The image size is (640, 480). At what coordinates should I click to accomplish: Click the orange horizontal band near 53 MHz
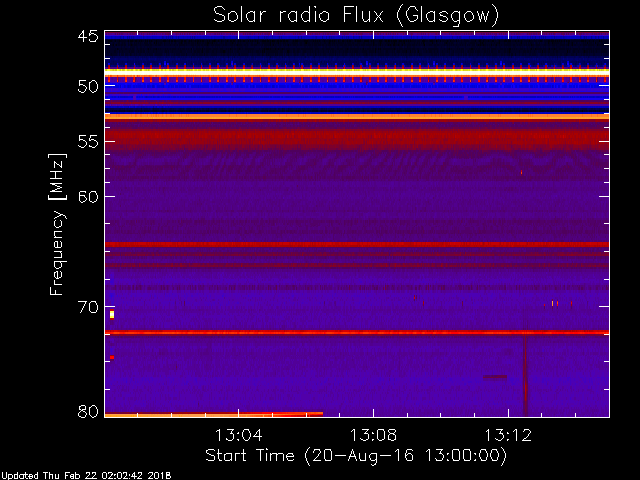[357, 117]
